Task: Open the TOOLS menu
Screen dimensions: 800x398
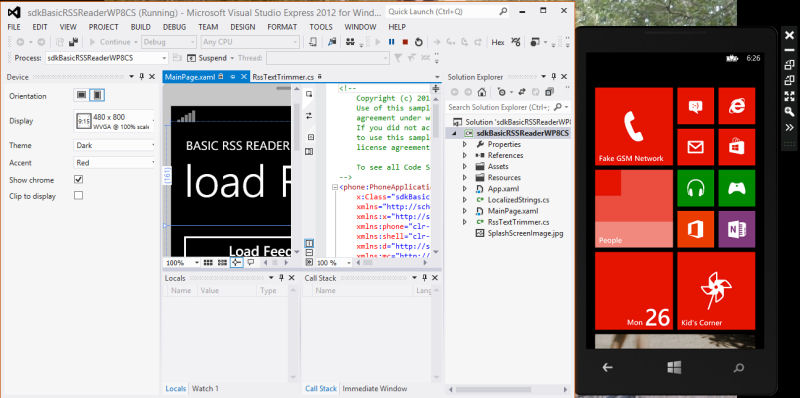Action: pos(321,27)
